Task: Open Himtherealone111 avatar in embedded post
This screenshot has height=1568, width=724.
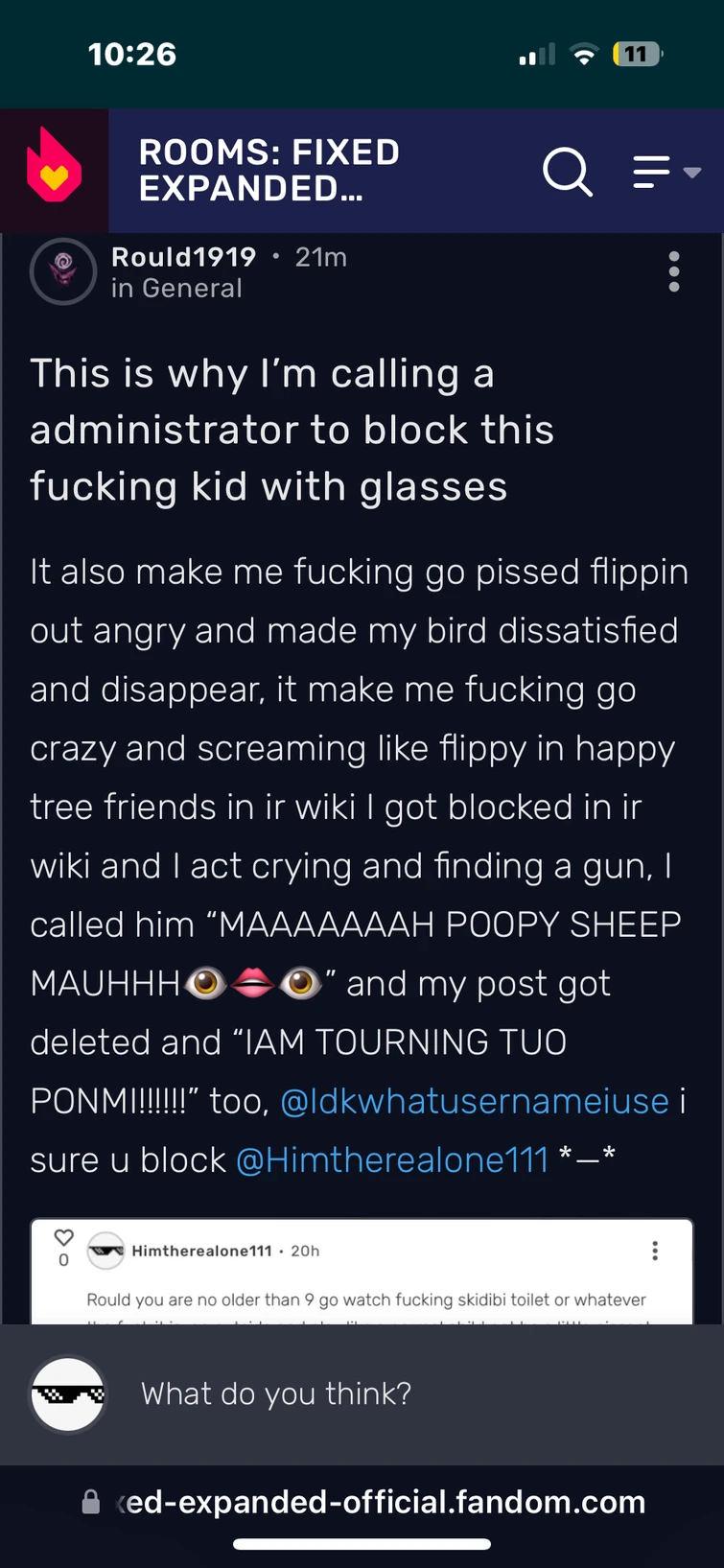Action: tap(105, 1251)
